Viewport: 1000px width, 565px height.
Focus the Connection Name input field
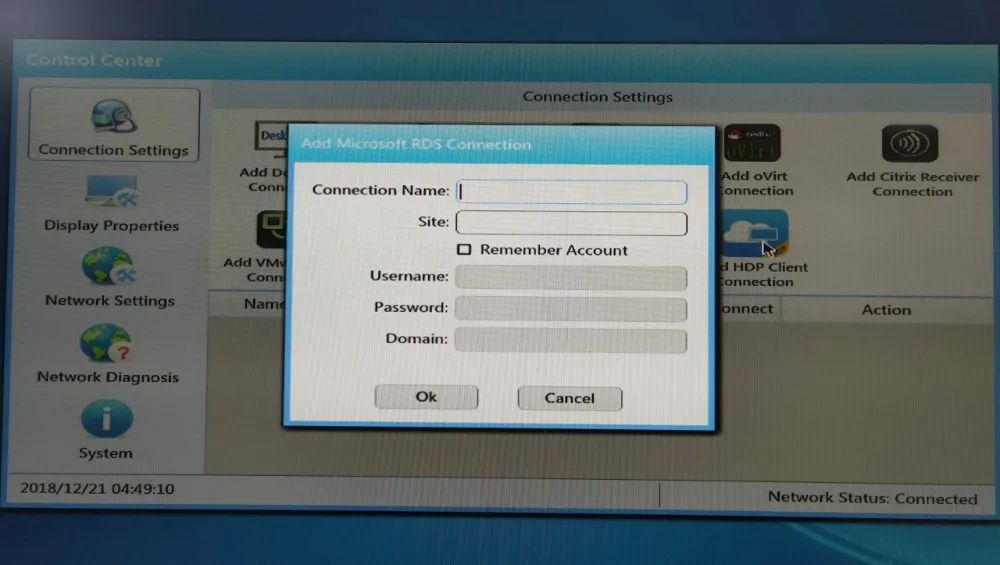(571, 191)
